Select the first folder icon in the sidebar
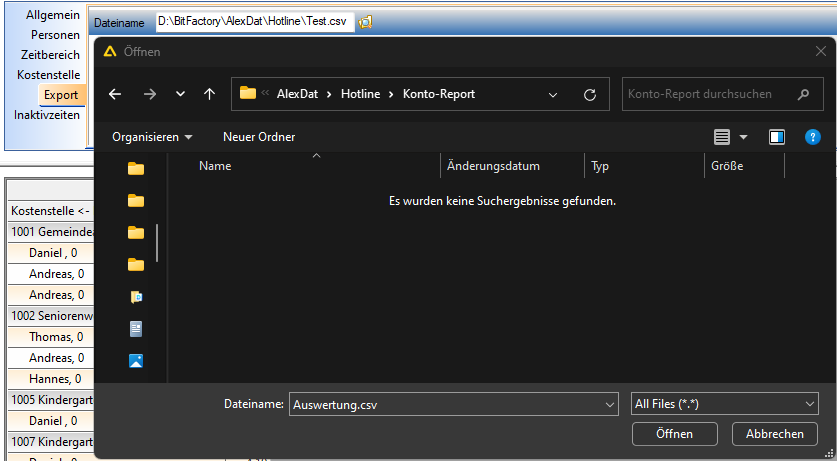Screen dimensions: 837x461 (x=136, y=169)
